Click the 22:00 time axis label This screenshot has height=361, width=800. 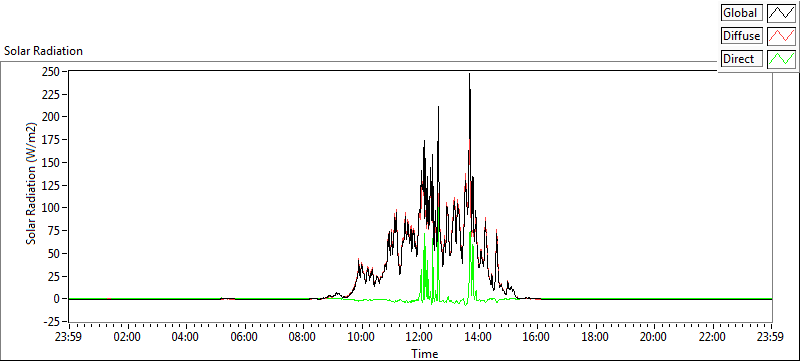(x=713, y=337)
